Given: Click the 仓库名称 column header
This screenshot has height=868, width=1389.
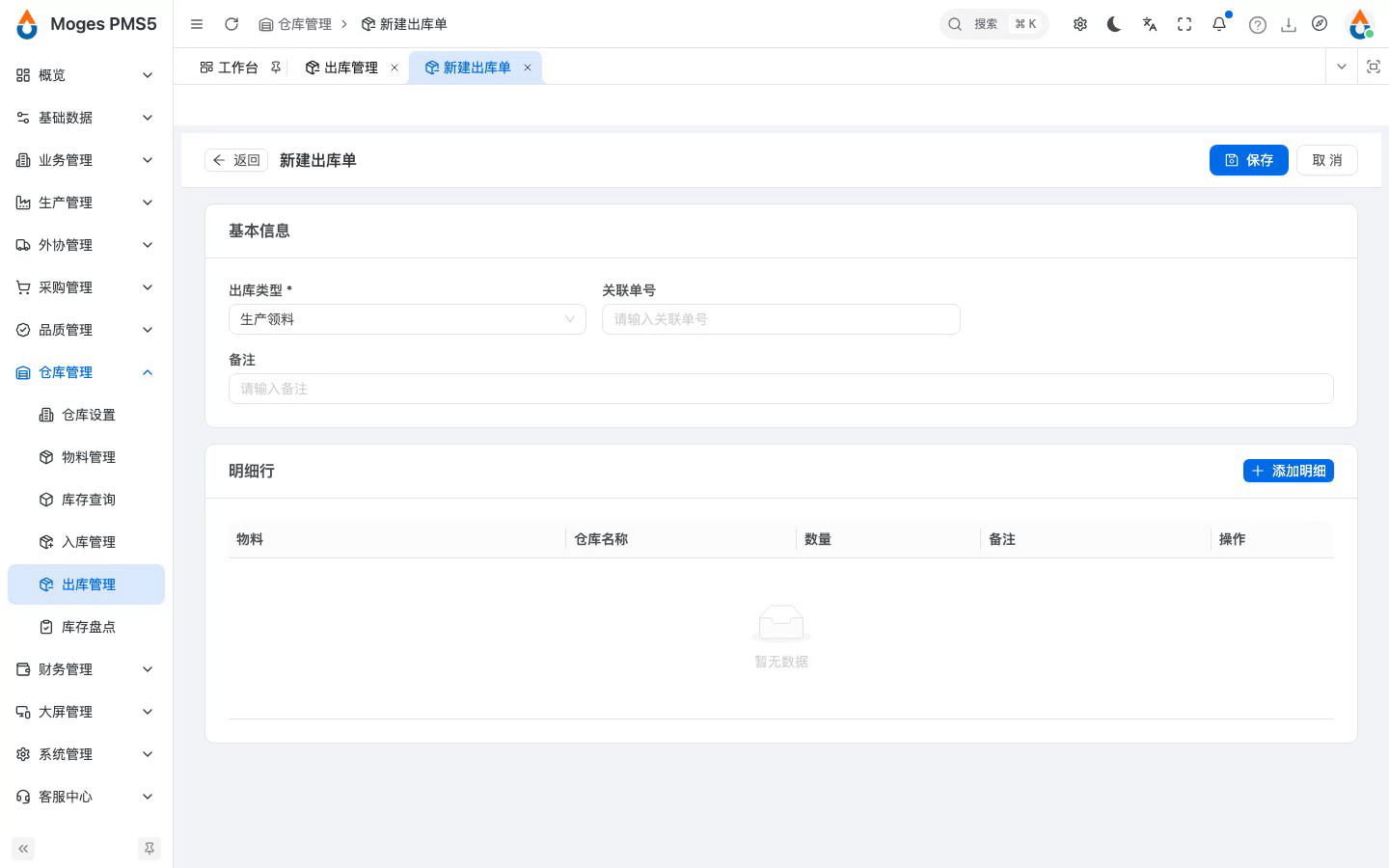Looking at the screenshot, I should (x=681, y=539).
